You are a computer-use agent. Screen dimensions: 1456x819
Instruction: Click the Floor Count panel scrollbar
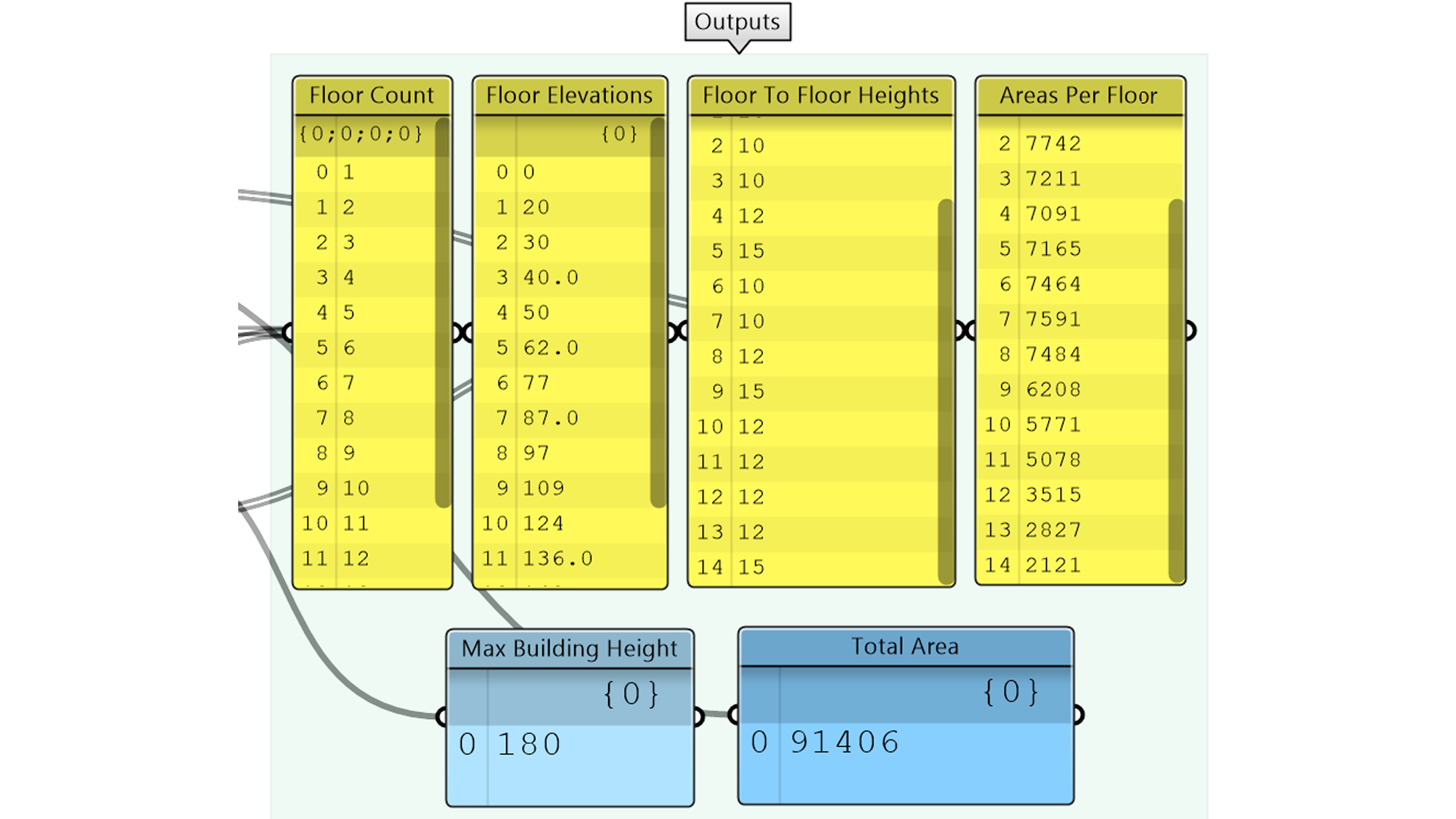tap(442, 311)
